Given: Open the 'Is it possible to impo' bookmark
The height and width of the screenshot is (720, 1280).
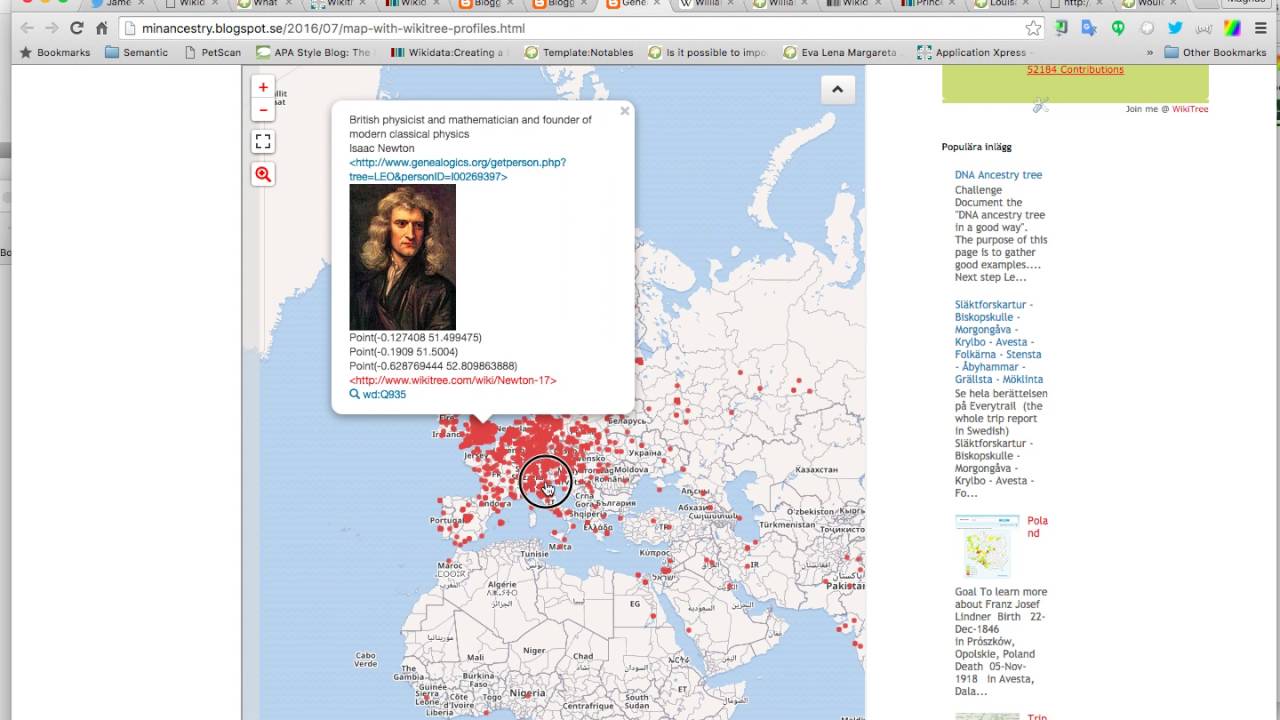Looking at the screenshot, I should (707, 52).
